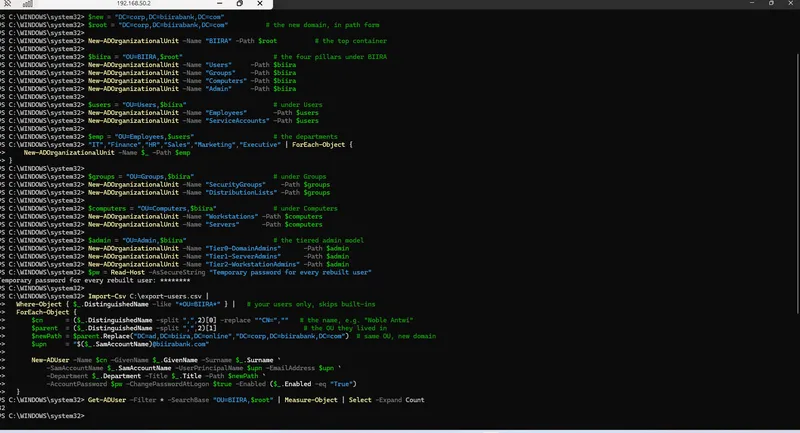Click the comment "# same OU, new domain"
This screenshot has height=433, width=800.
click(396, 336)
